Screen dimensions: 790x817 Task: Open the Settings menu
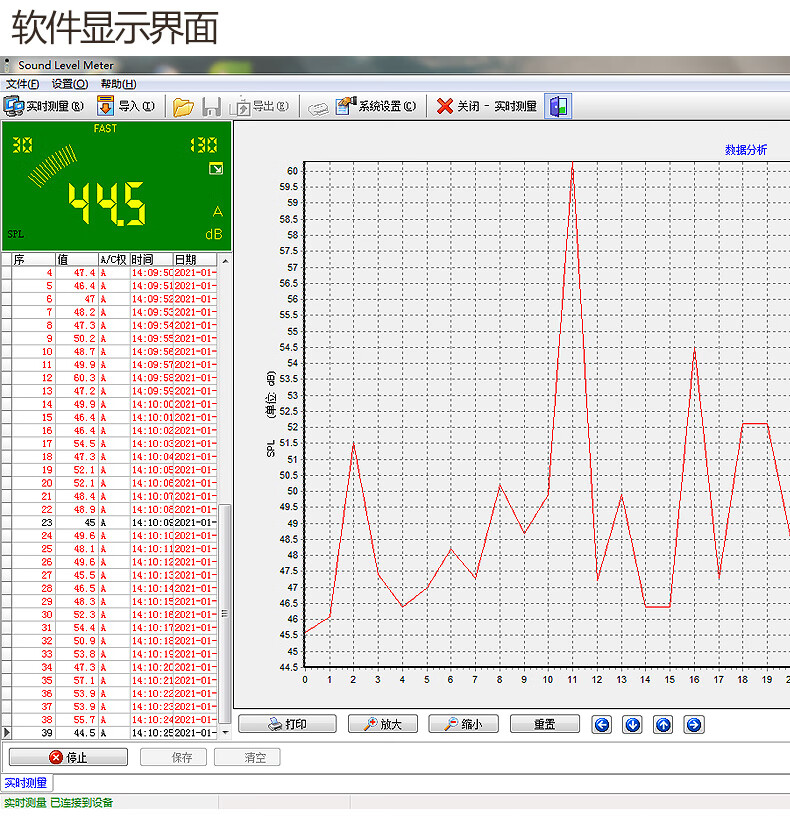point(70,84)
